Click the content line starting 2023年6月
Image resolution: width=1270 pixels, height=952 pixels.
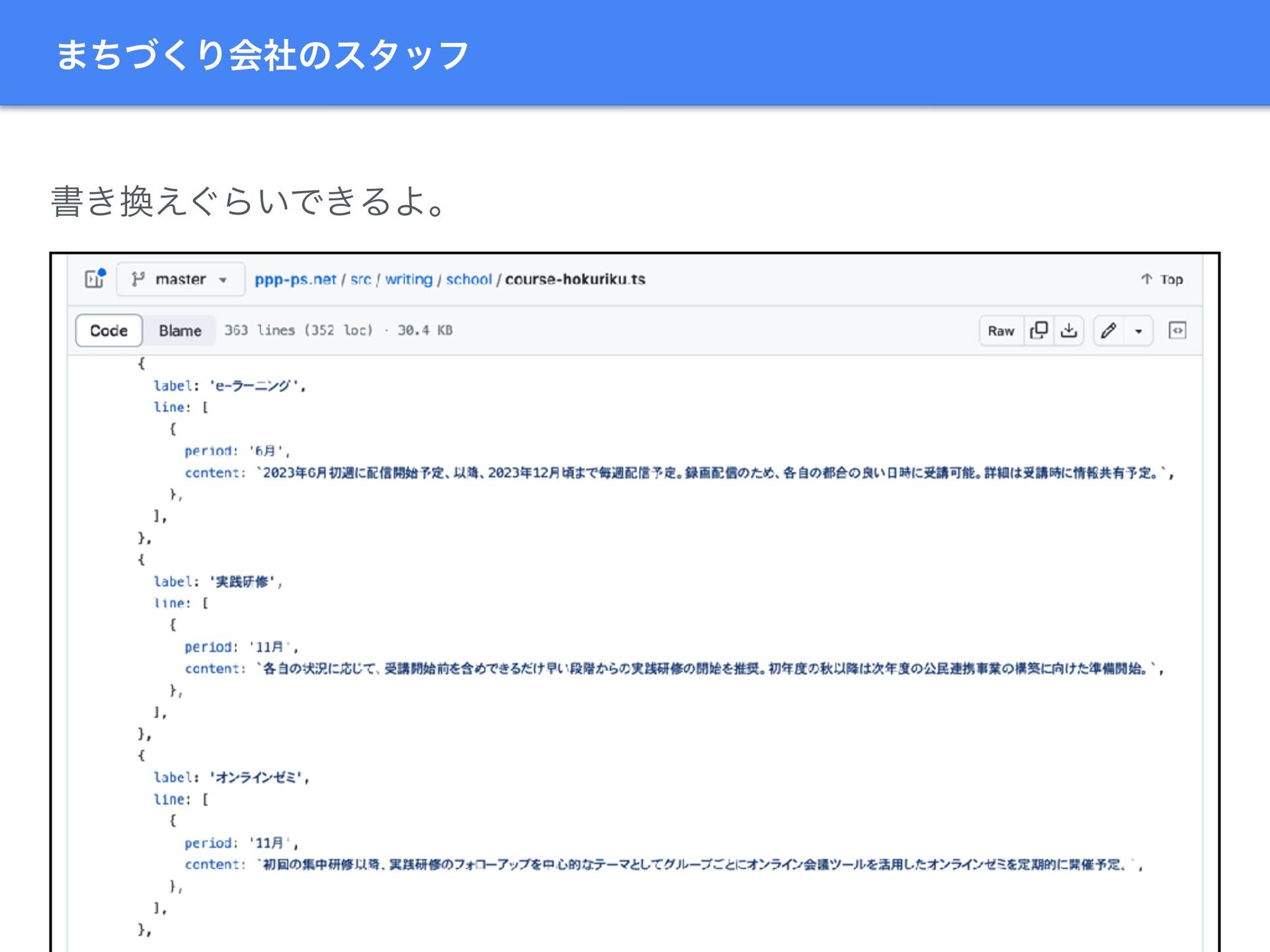(x=679, y=473)
